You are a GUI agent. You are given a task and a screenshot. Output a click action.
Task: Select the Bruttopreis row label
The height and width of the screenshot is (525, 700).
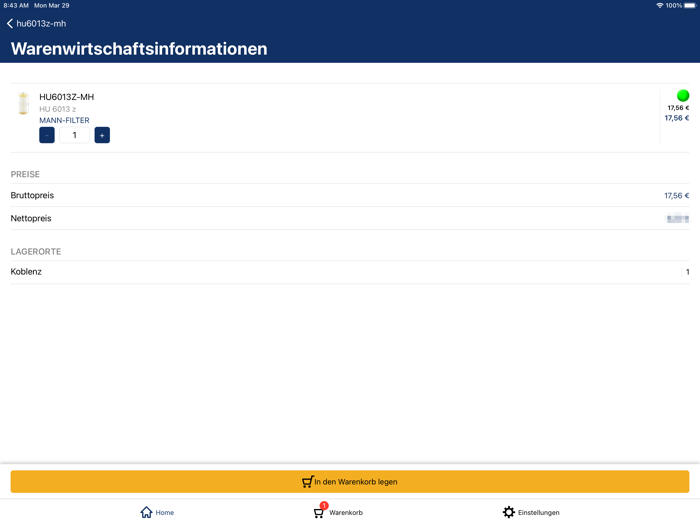[x=32, y=196]
